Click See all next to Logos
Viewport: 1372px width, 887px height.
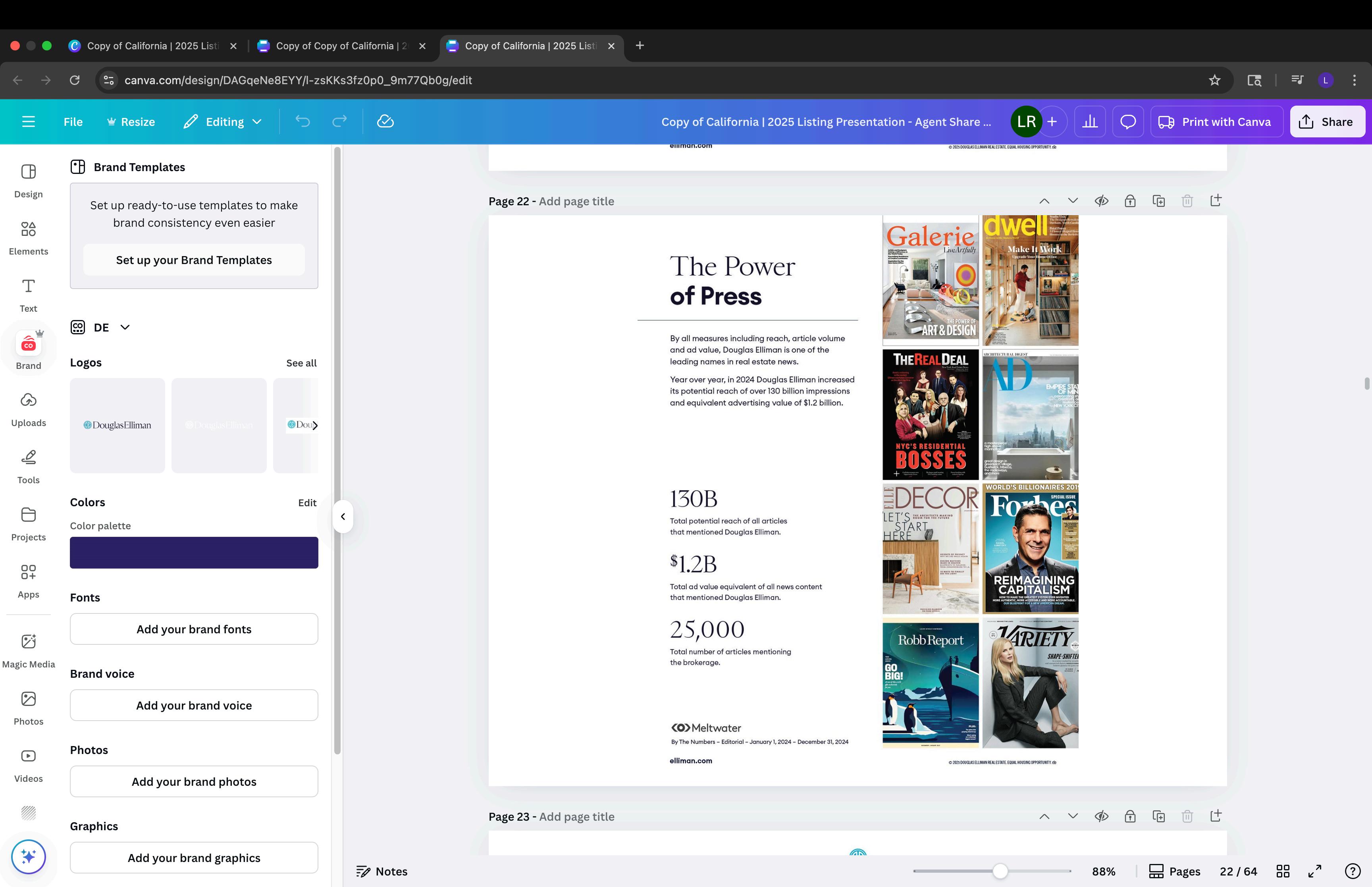point(301,363)
